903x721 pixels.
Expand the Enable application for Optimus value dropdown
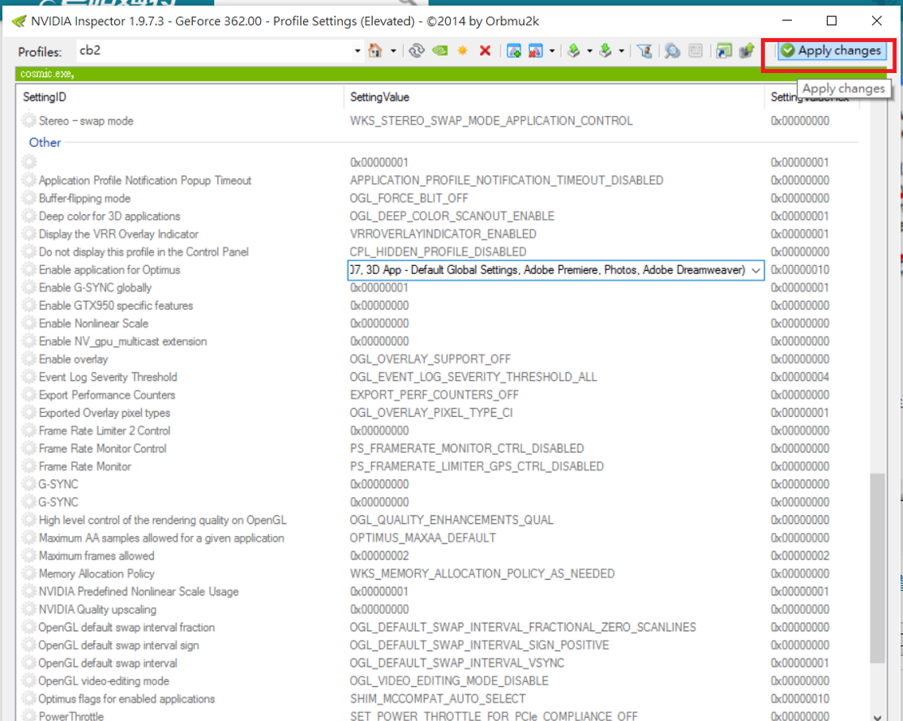coord(756,270)
